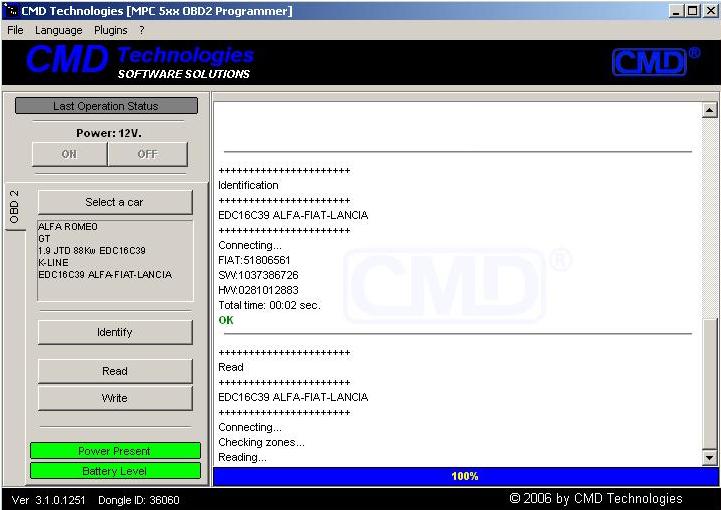Click the Last Operation Status bar
The height and width of the screenshot is (510, 721).
pos(106,106)
